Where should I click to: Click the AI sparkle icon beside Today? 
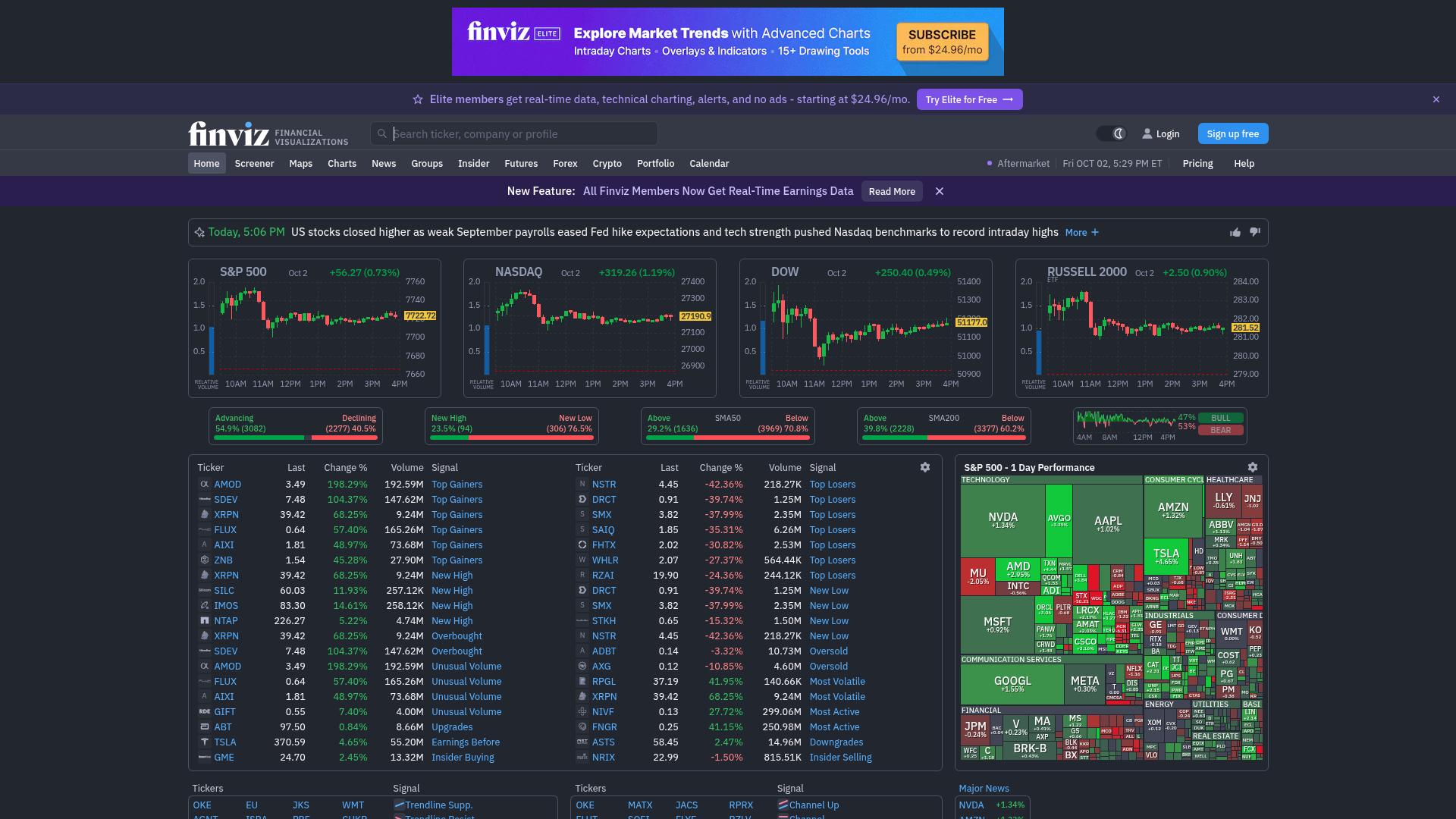point(199,232)
